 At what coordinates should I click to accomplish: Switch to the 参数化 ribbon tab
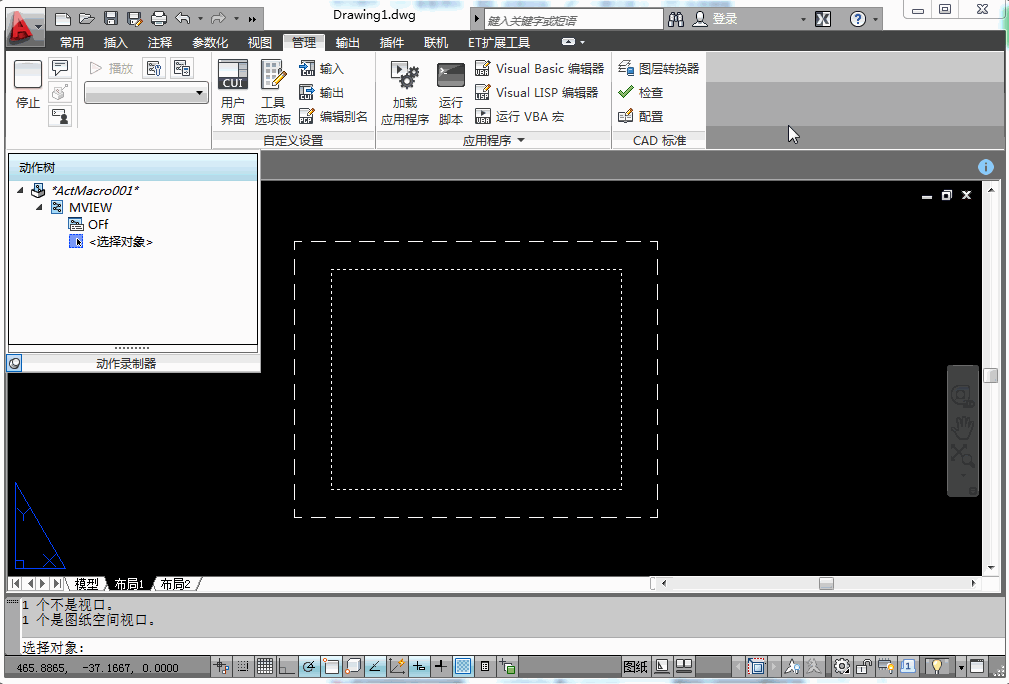coord(210,42)
